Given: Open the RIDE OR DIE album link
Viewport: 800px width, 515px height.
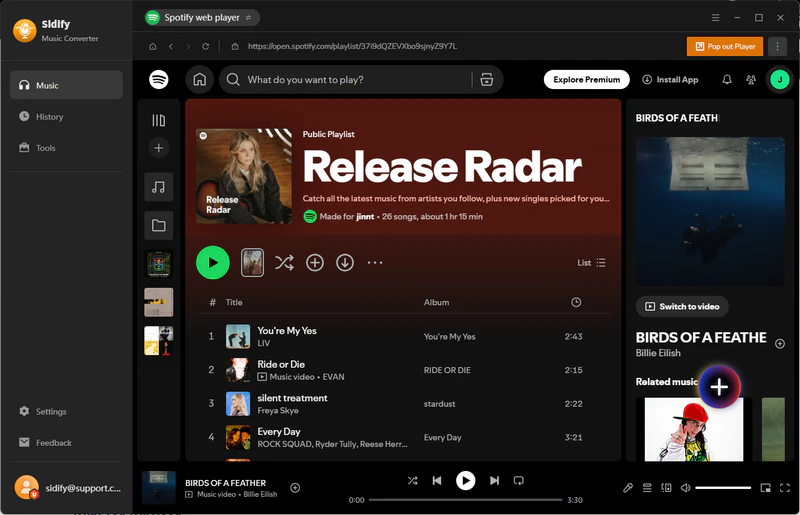Looking at the screenshot, I should (447, 370).
